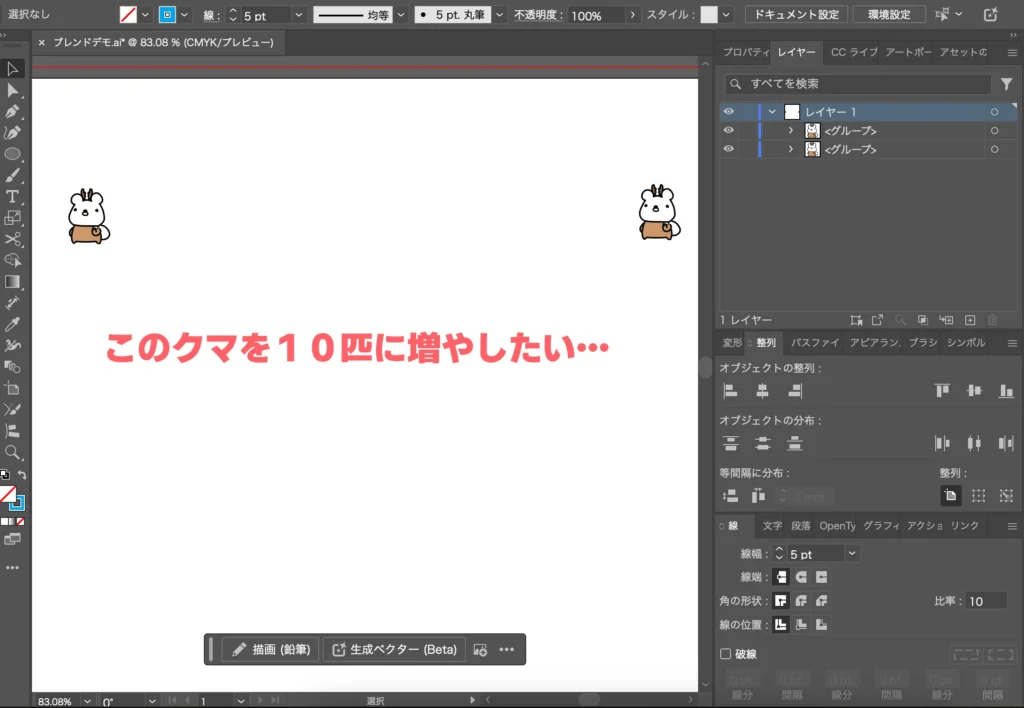The width and height of the screenshot is (1024, 708).
Task: Click the アートボードに整列 icon
Action: coord(952,495)
